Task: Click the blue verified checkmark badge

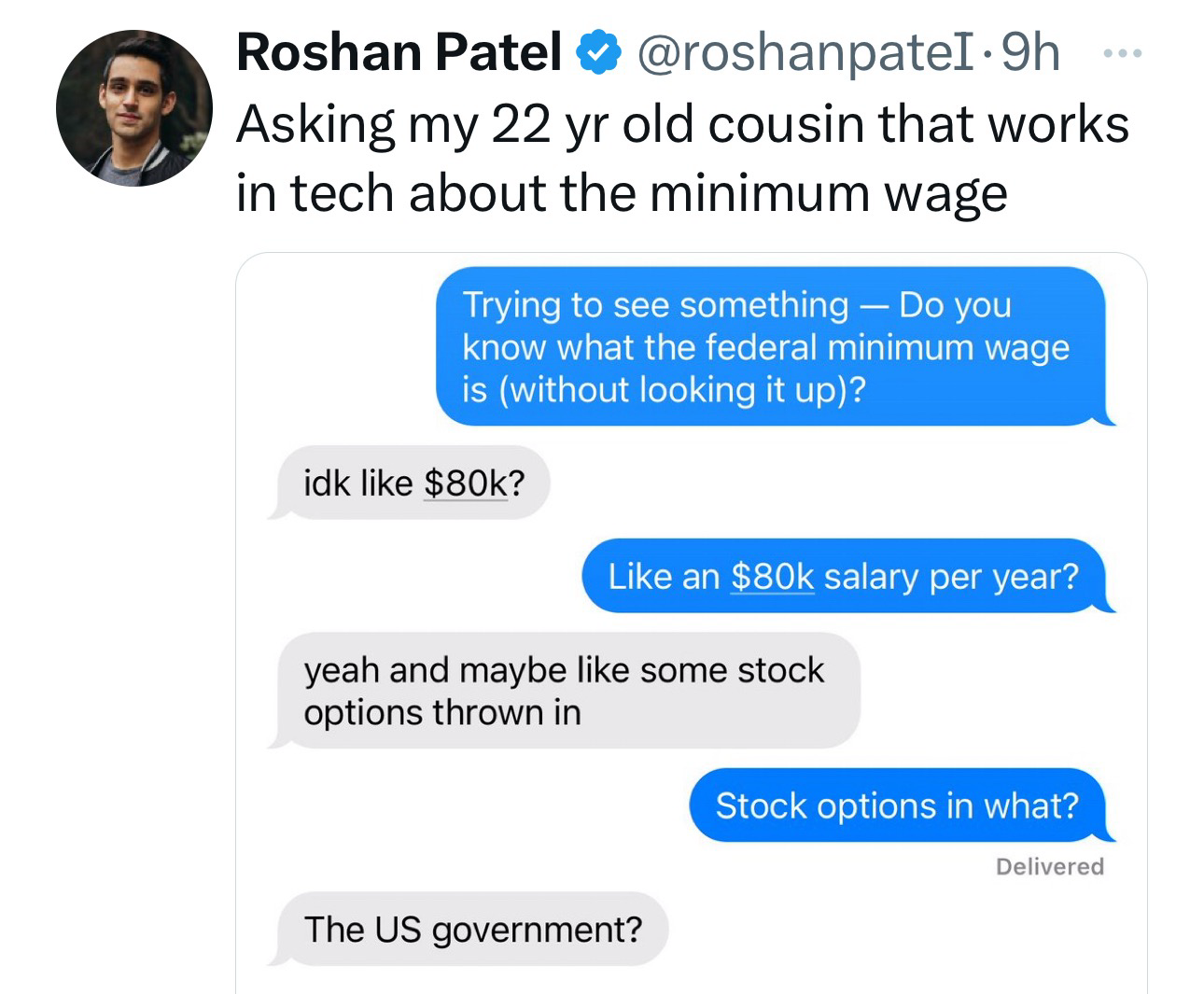Action: point(600,53)
